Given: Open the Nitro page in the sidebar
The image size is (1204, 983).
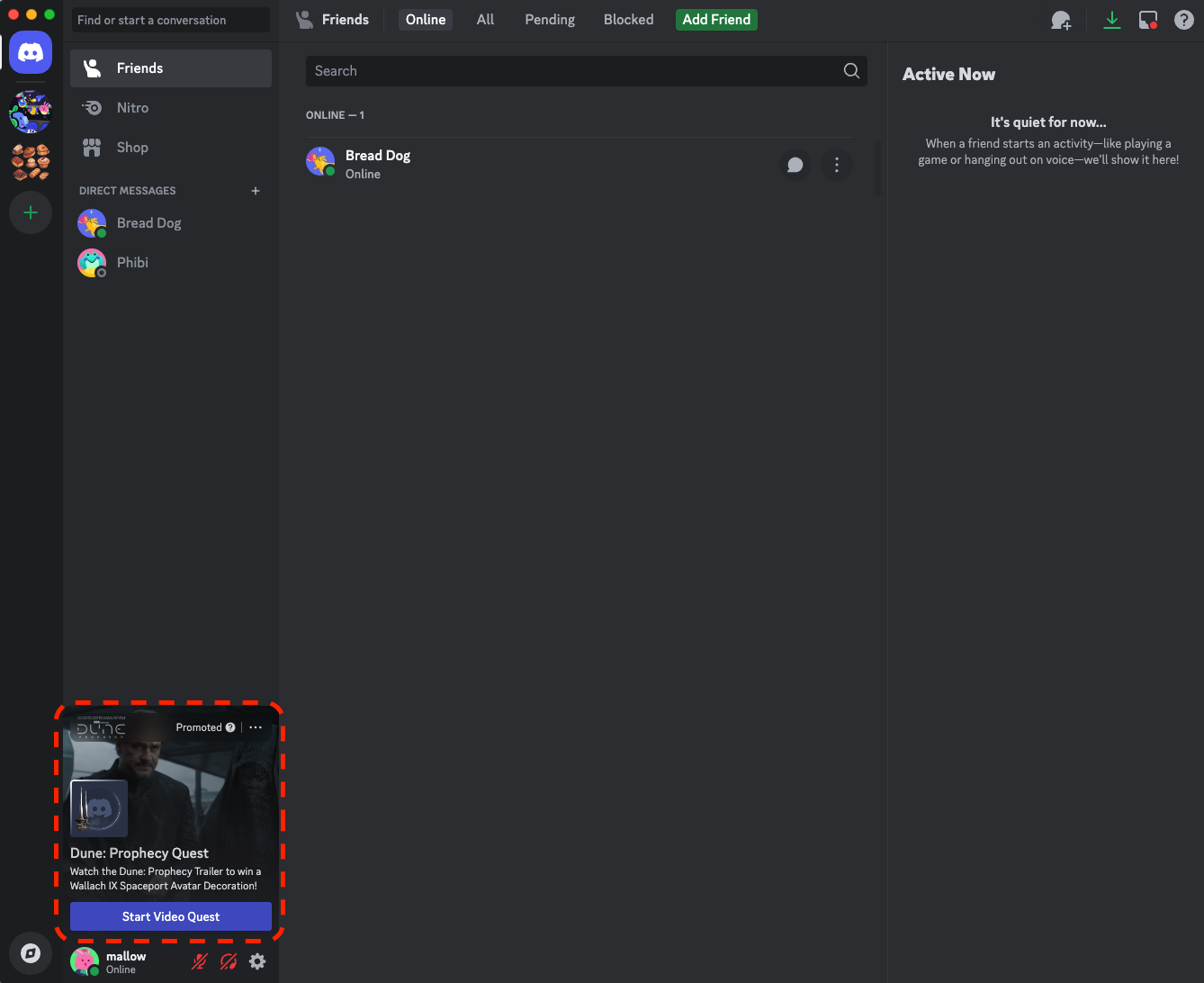Looking at the screenshot, I should (x=131, y=107).
